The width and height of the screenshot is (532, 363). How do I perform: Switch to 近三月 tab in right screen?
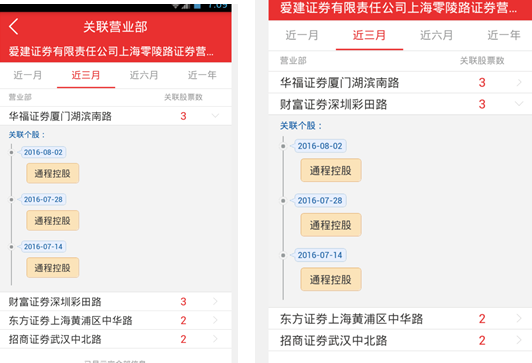(369, 35)
